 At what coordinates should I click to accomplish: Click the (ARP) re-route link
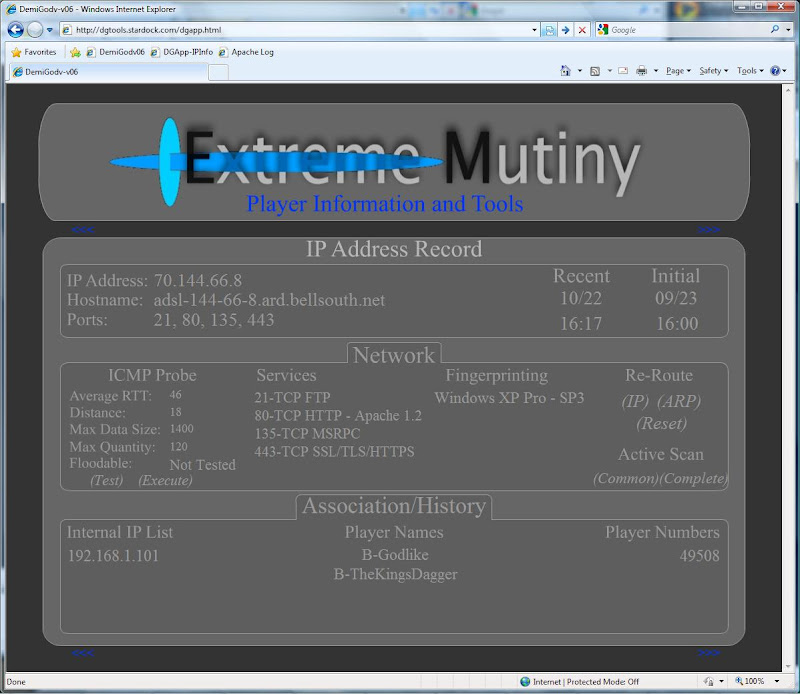pyautogui.click(x=679, y=401)
